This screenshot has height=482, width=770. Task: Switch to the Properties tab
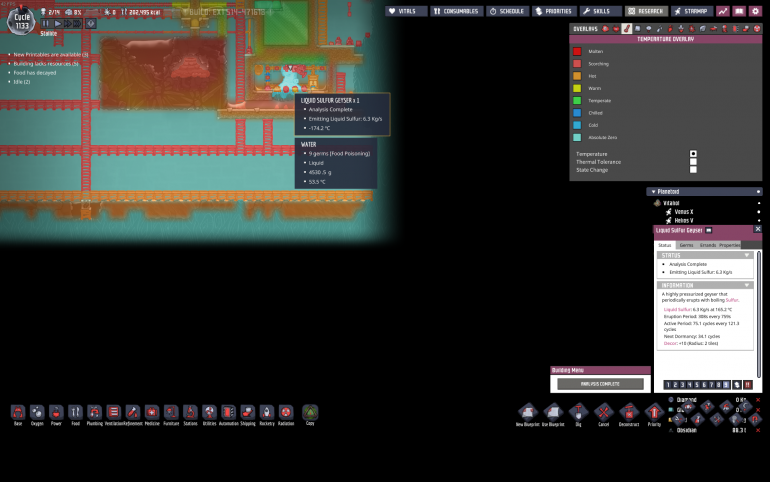tap(730, 245)
